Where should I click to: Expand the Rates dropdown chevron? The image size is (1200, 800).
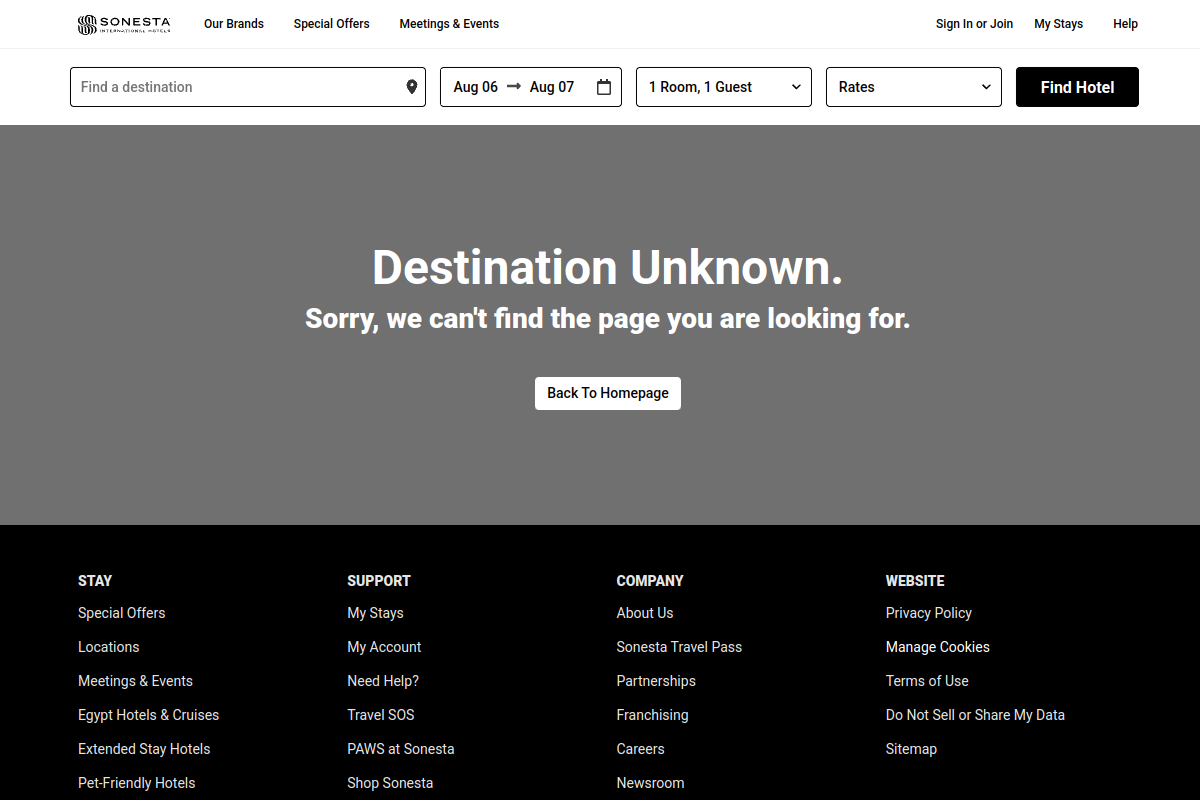[986, 87]
